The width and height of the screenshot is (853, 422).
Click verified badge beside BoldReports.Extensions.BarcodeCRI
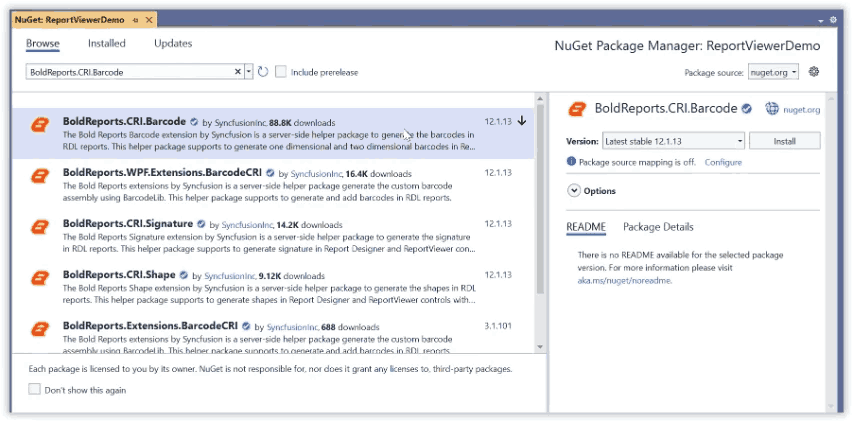pyautogui.click(x=246, y=326)
